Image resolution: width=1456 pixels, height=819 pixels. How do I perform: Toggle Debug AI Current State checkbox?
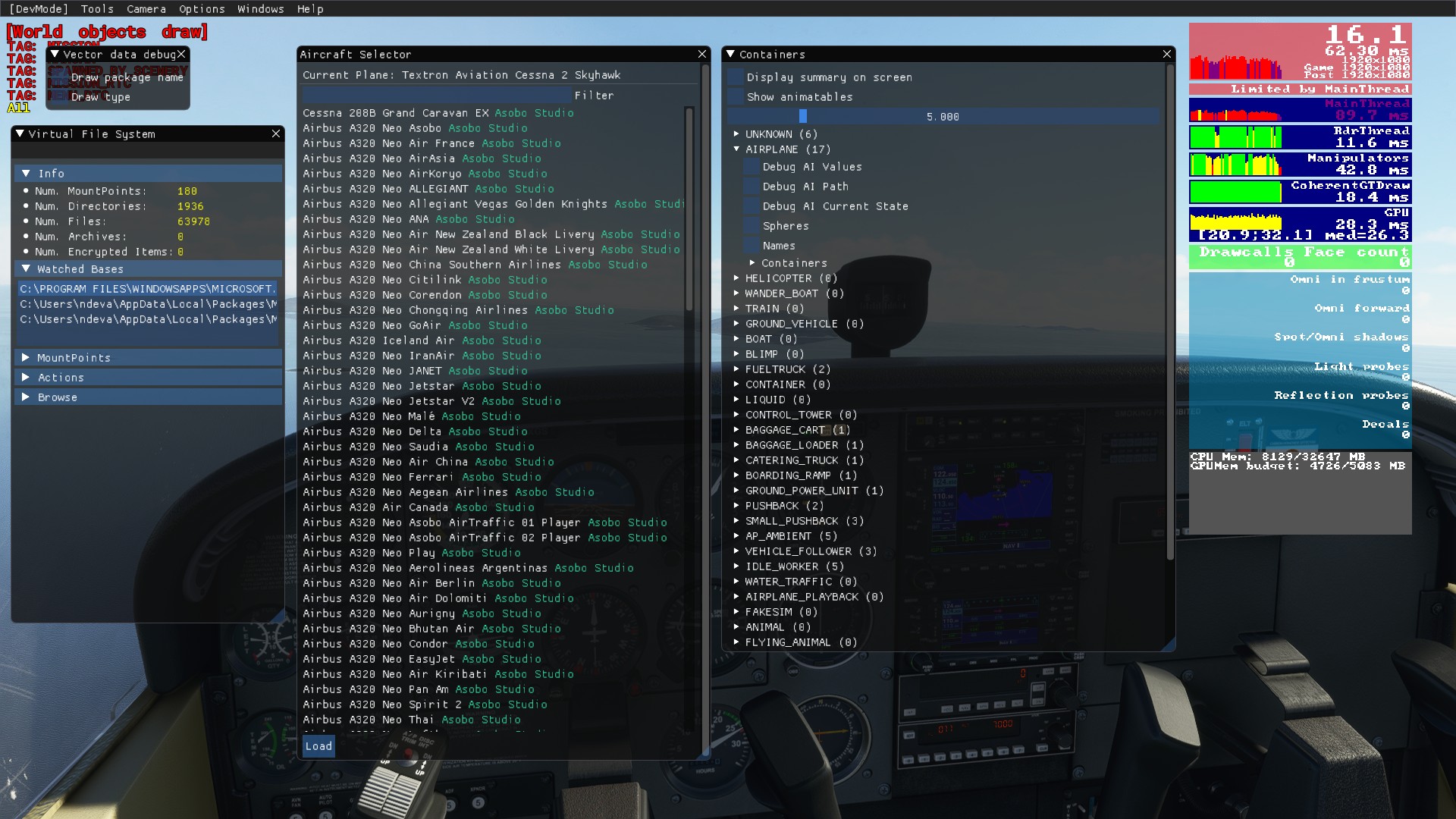[x=752, y=206]
